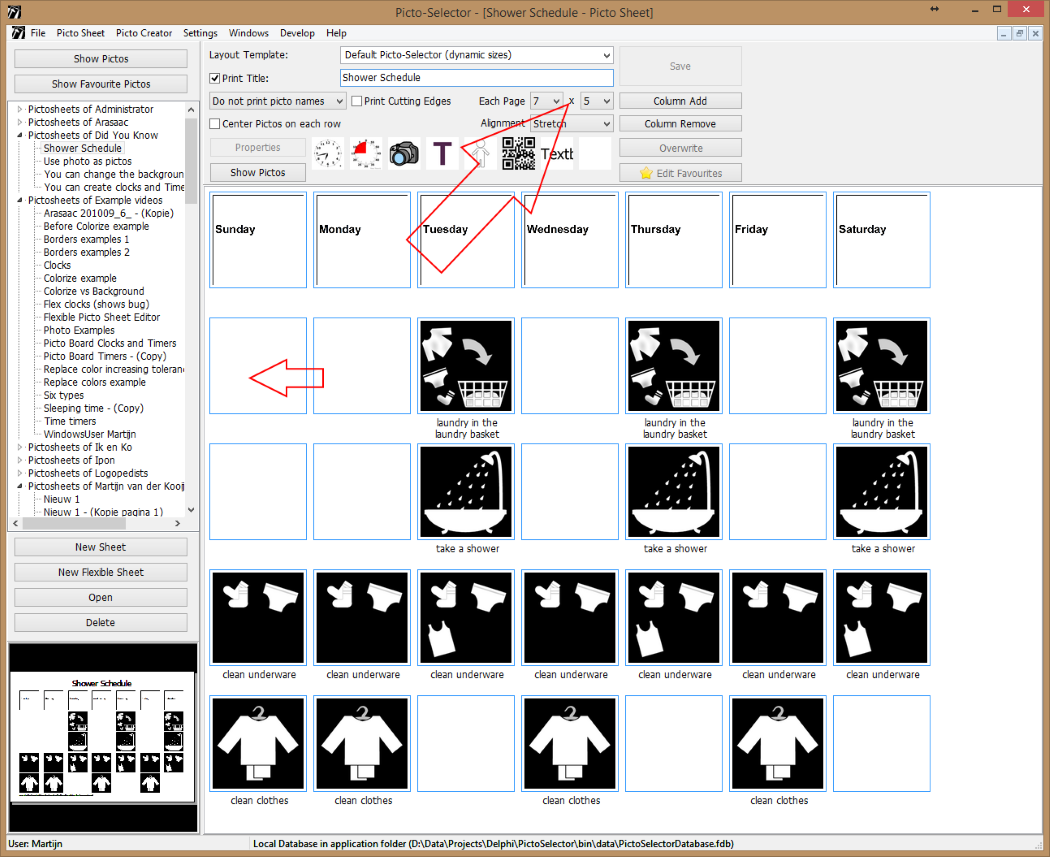Select the purple T text icon
The width and height of the screenshot is (1050, 857).
pos(442,153)
